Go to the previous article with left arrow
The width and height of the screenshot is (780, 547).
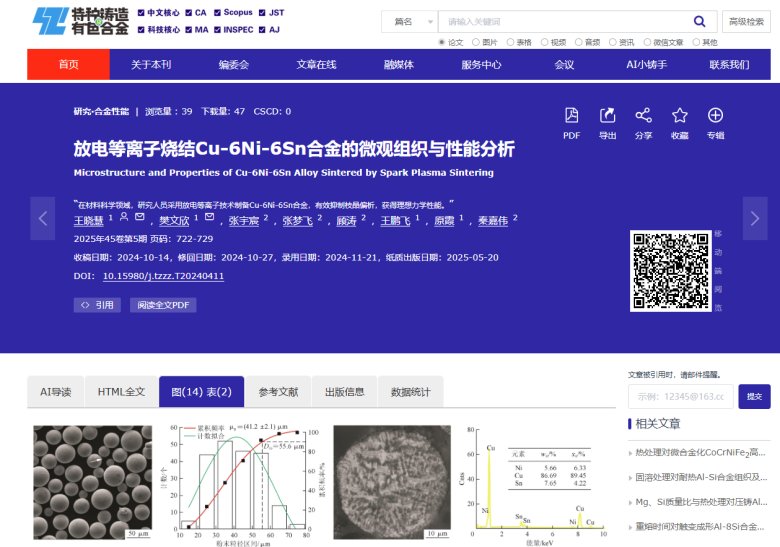(x=43, y=218)
